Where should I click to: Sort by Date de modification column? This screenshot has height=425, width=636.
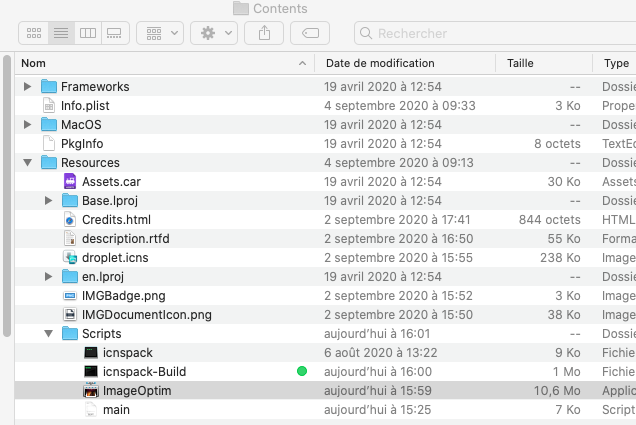(405, 63)
